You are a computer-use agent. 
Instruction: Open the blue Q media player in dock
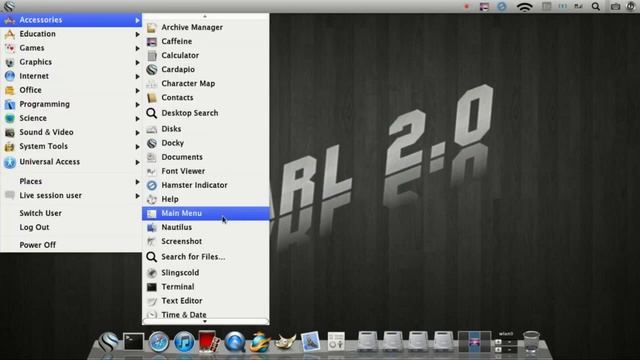click(x=235, y=342)
